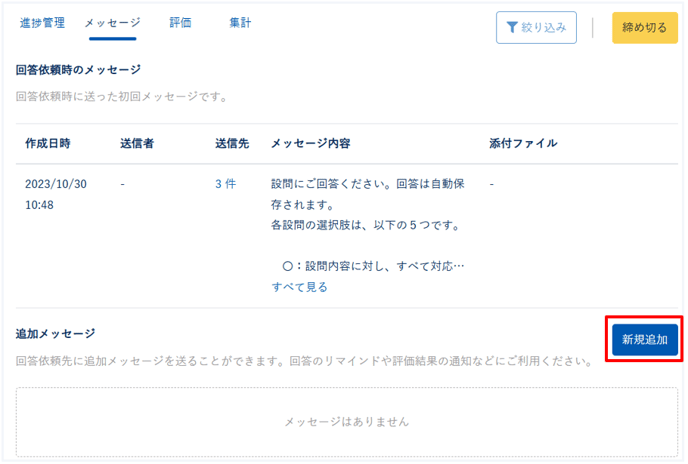Select the date 2023/10/30 10:48 cell
The image size is (688, 464).
click(x=56, y=194)
